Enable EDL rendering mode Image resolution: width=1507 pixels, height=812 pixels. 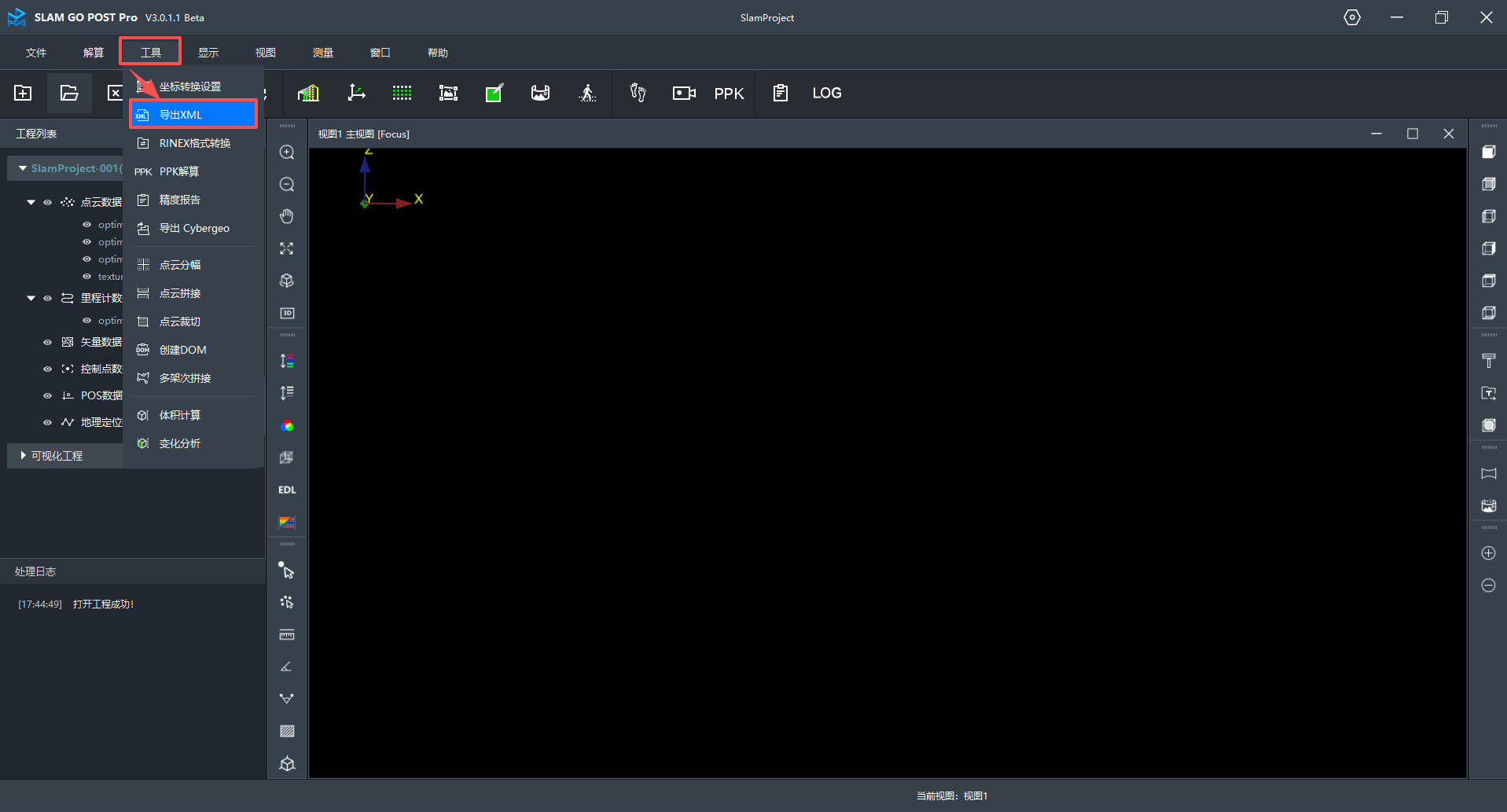pyautogui.click(x=286, y=489)
